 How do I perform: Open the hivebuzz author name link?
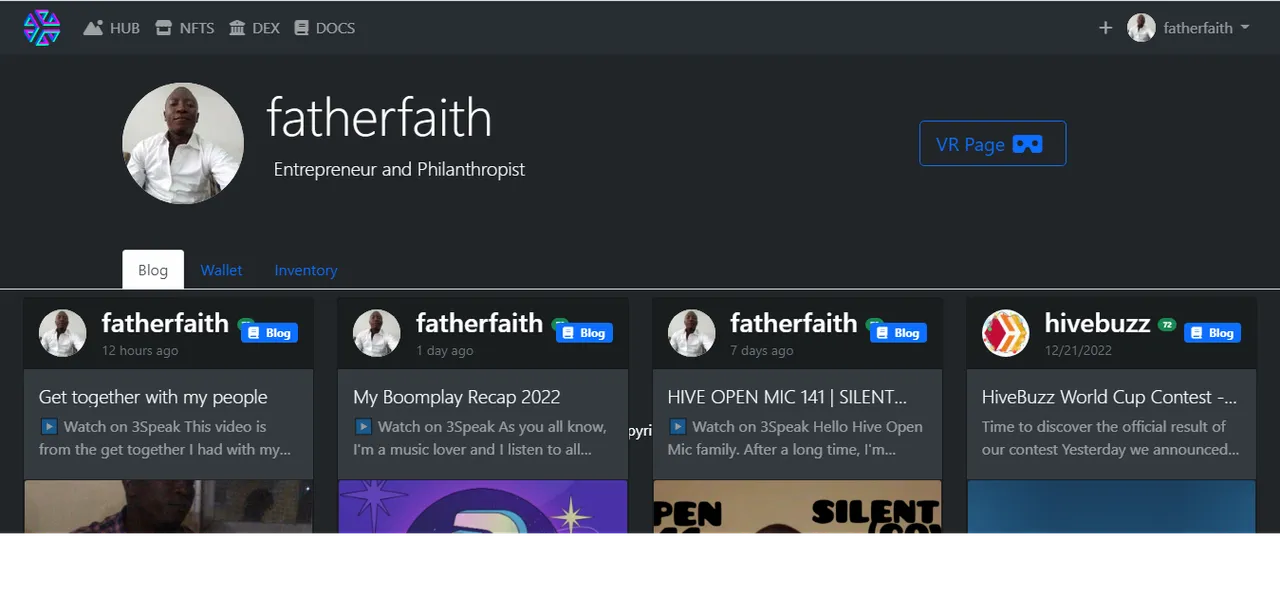(1097, 323)
